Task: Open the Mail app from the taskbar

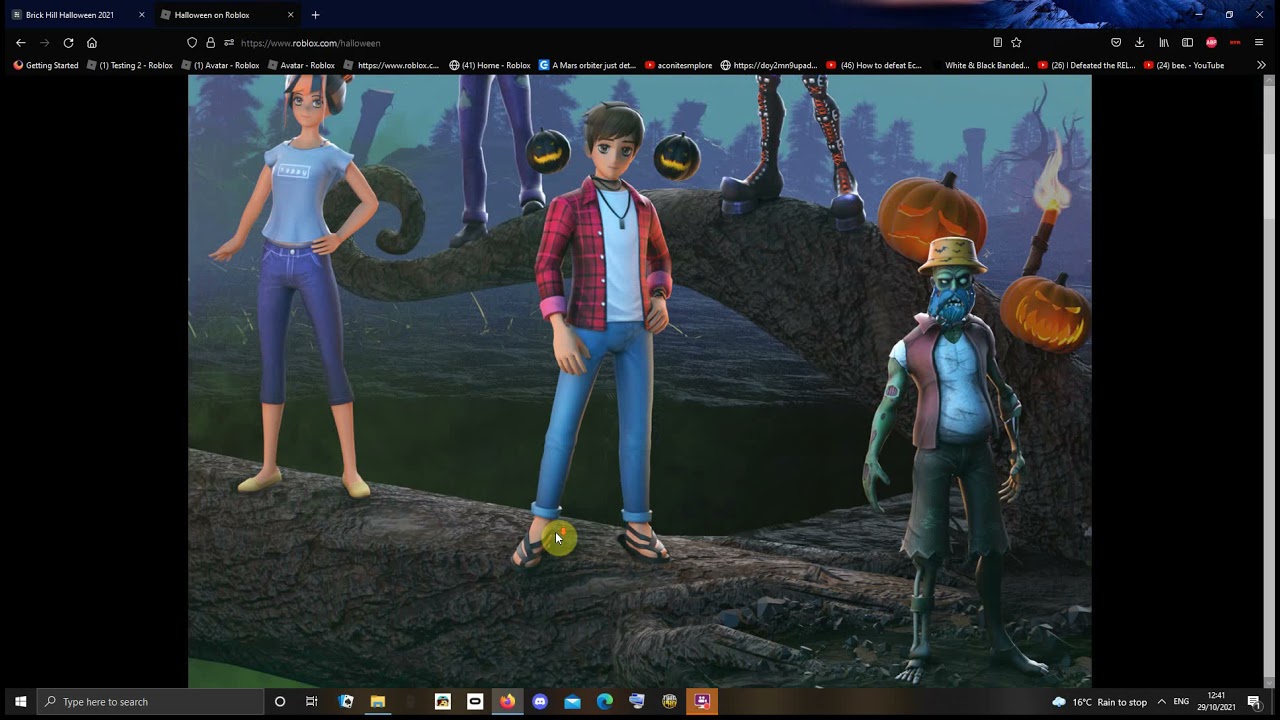Action: (x=572, y=702)
